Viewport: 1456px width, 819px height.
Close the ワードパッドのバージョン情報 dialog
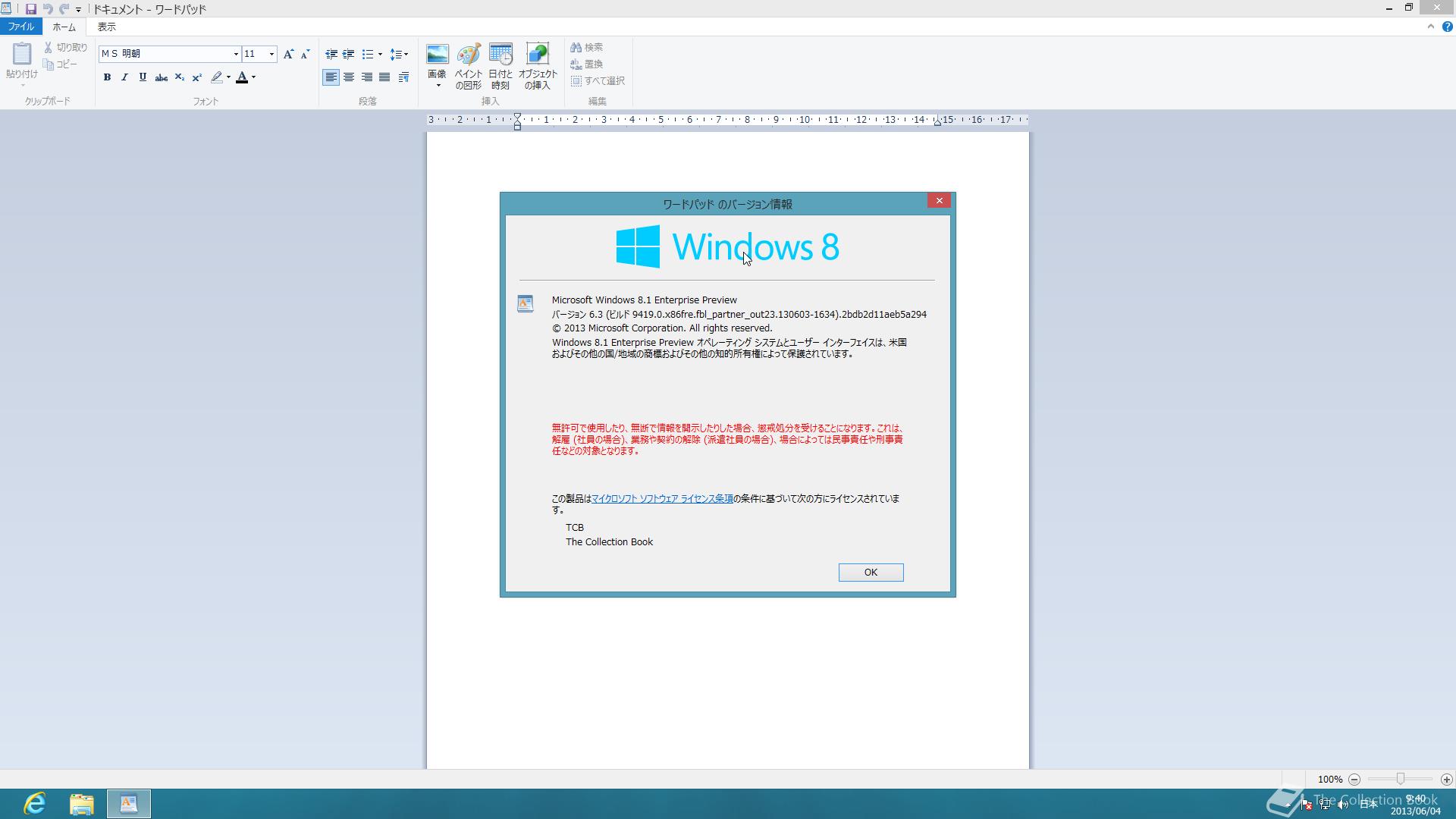coord(939,200)
